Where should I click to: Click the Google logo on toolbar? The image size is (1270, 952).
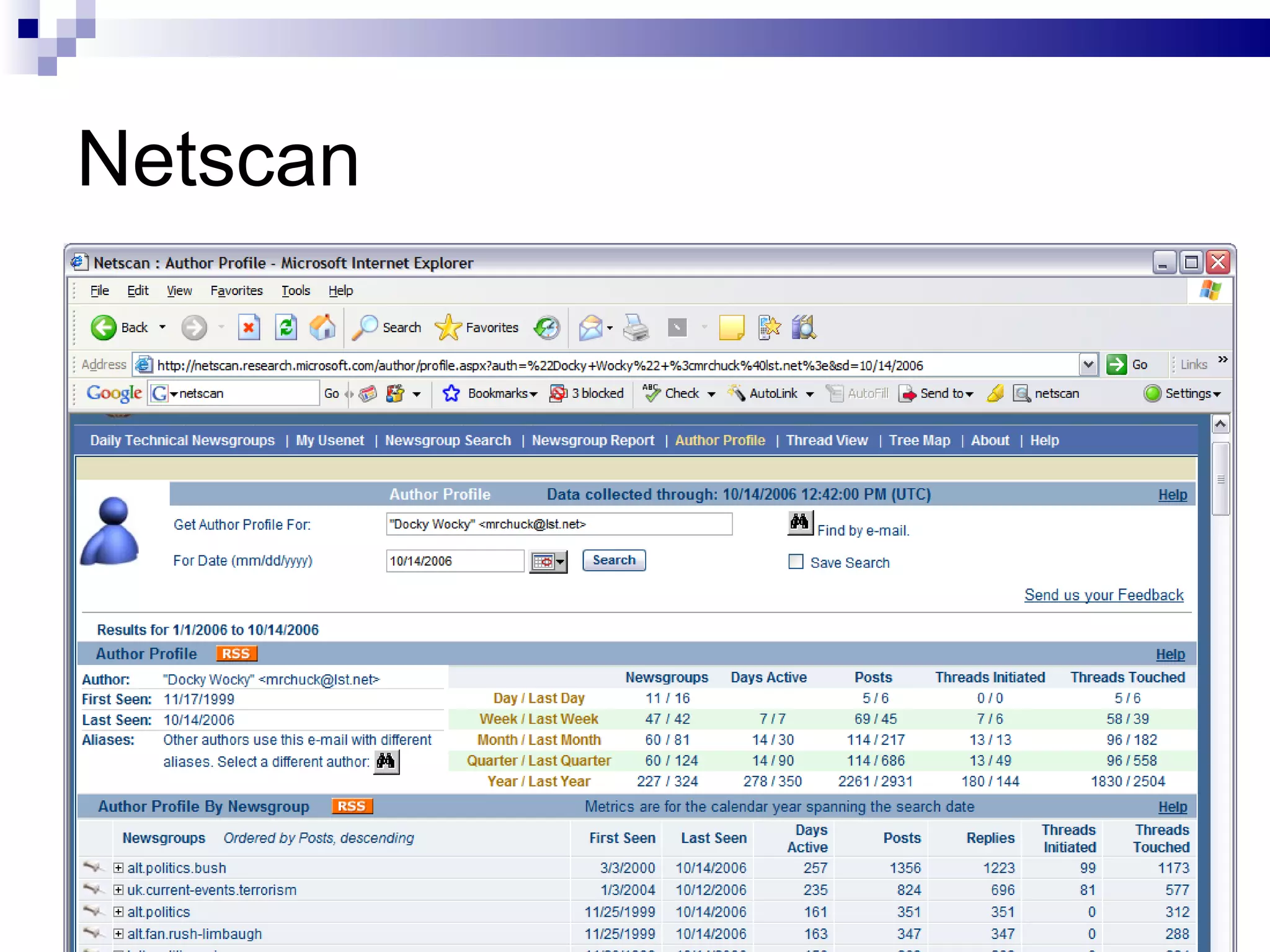114,393
